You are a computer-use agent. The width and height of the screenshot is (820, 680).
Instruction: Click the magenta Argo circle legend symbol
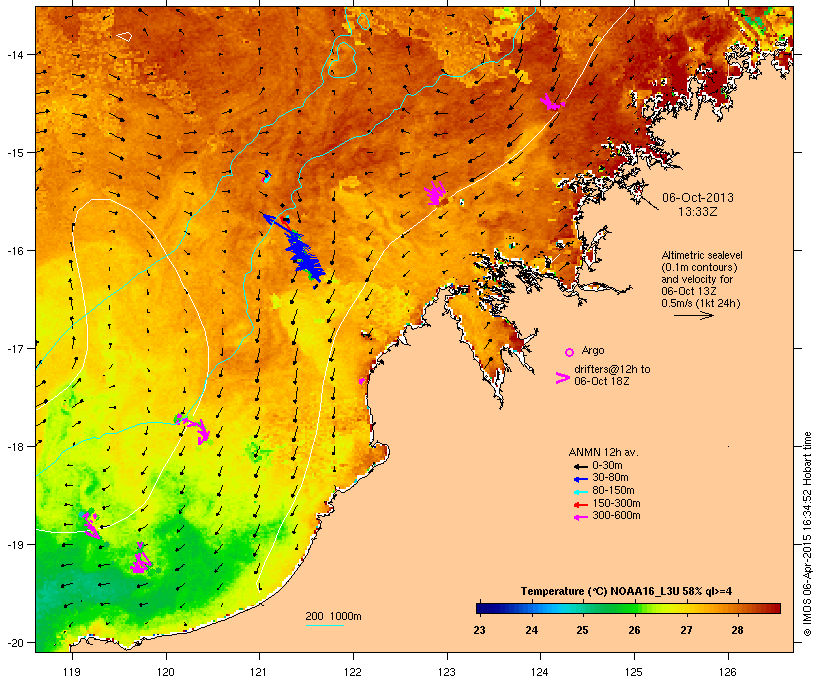(570, 352)
